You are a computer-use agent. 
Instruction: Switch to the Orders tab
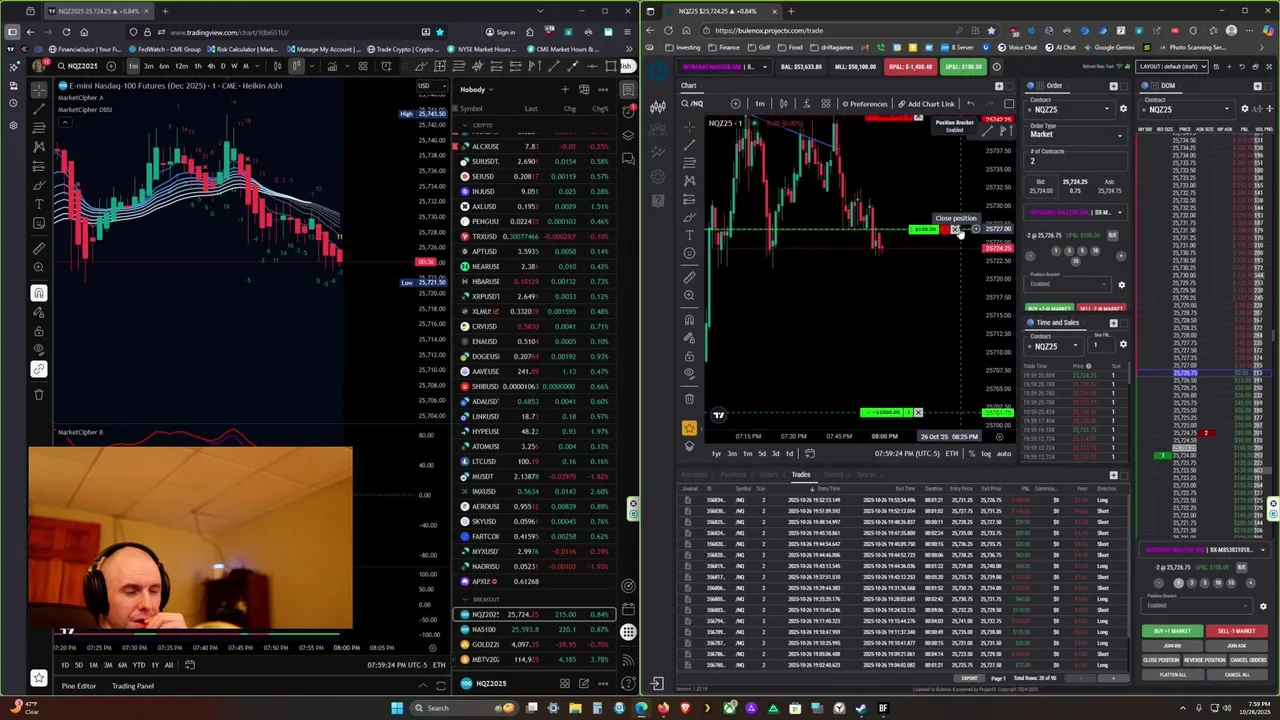click(768, 475)
